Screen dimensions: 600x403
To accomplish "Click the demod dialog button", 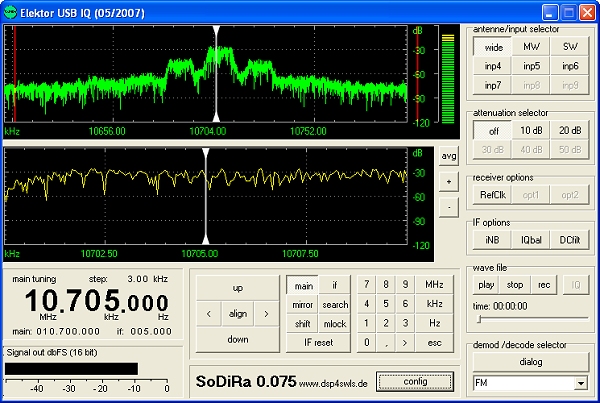I will pos(530,363).
